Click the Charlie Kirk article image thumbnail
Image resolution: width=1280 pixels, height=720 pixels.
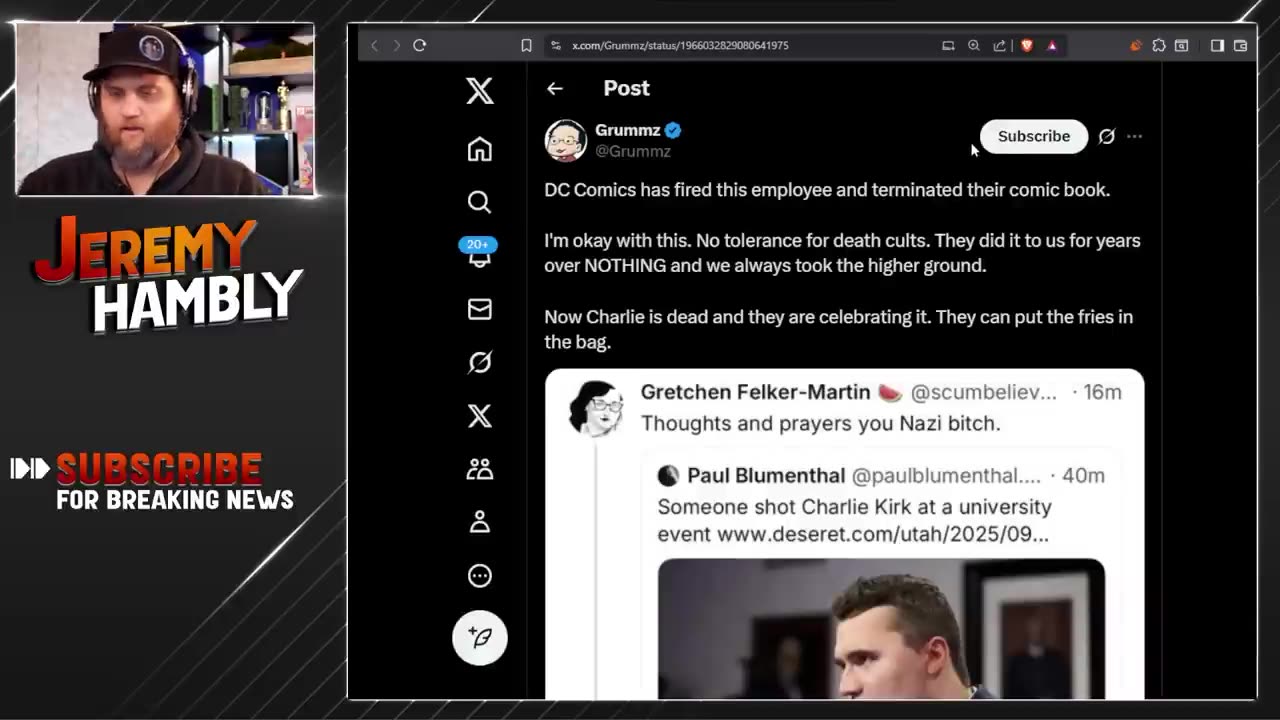pos(881,628)
